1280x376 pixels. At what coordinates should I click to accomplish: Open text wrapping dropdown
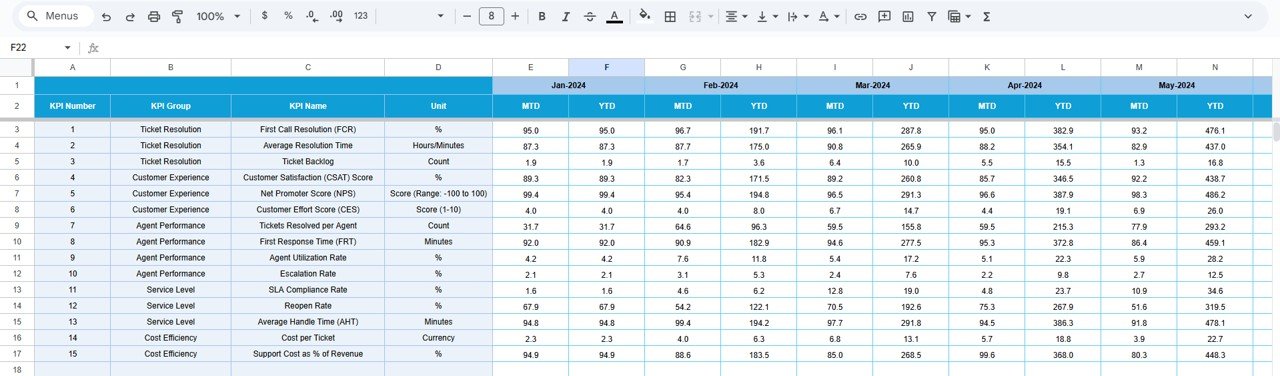797,16
